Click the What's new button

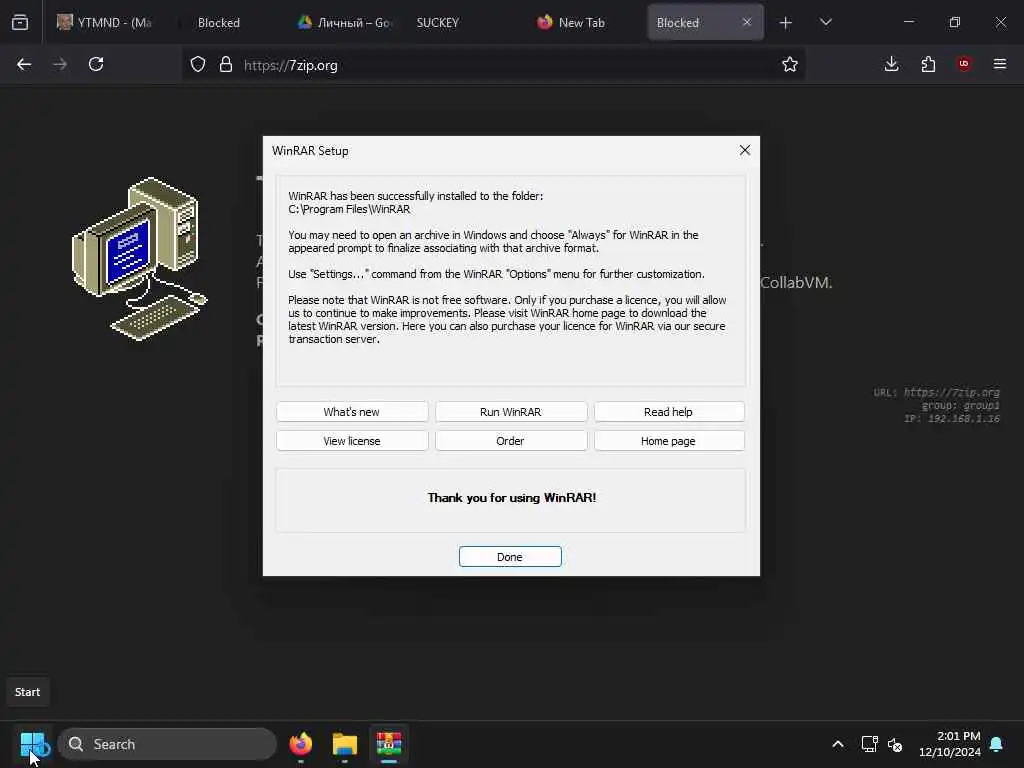pos(352,412)
